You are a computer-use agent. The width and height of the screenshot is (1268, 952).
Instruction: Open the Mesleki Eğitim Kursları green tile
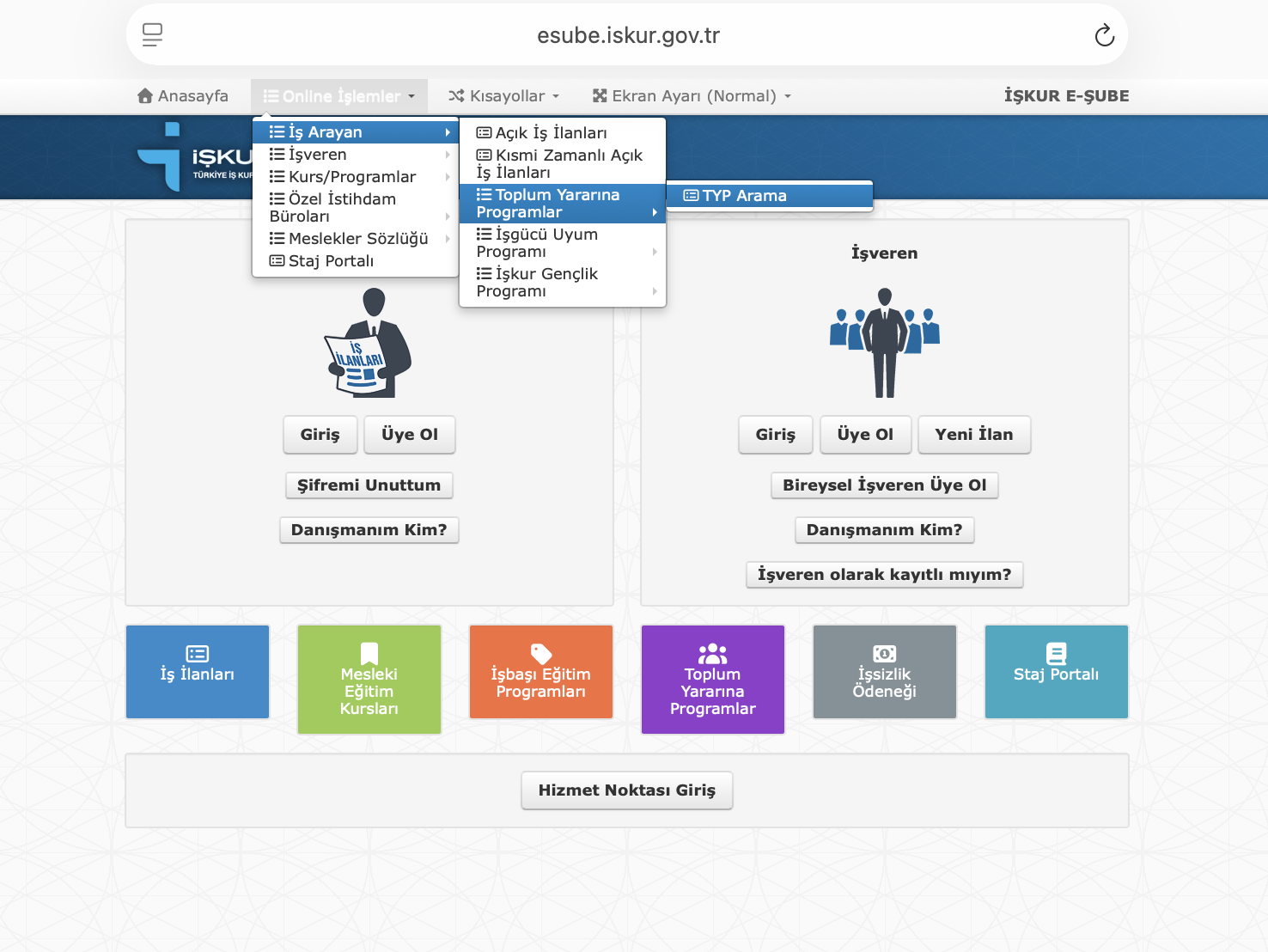point(369,679)
